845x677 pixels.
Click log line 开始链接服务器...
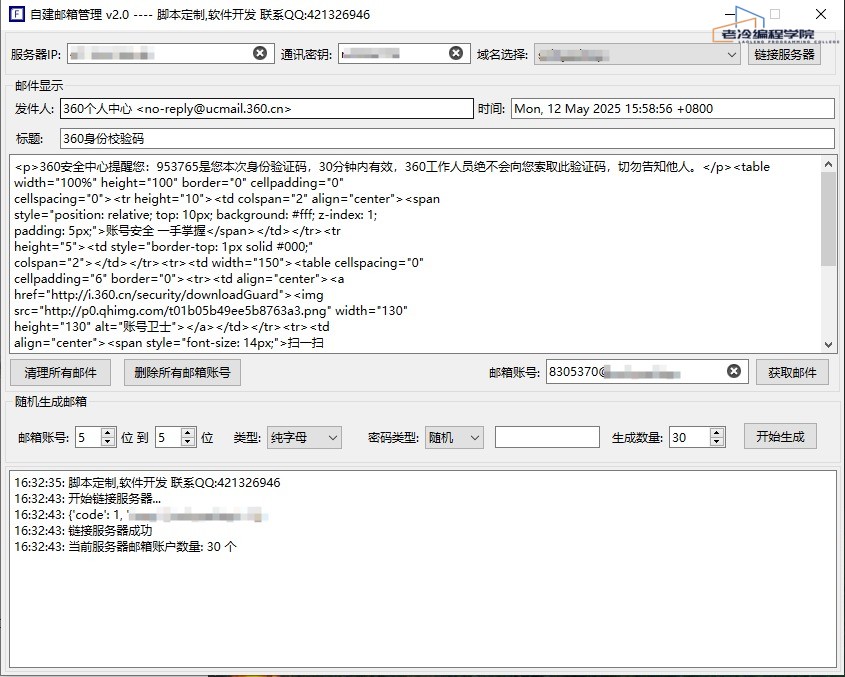[87, 499]
